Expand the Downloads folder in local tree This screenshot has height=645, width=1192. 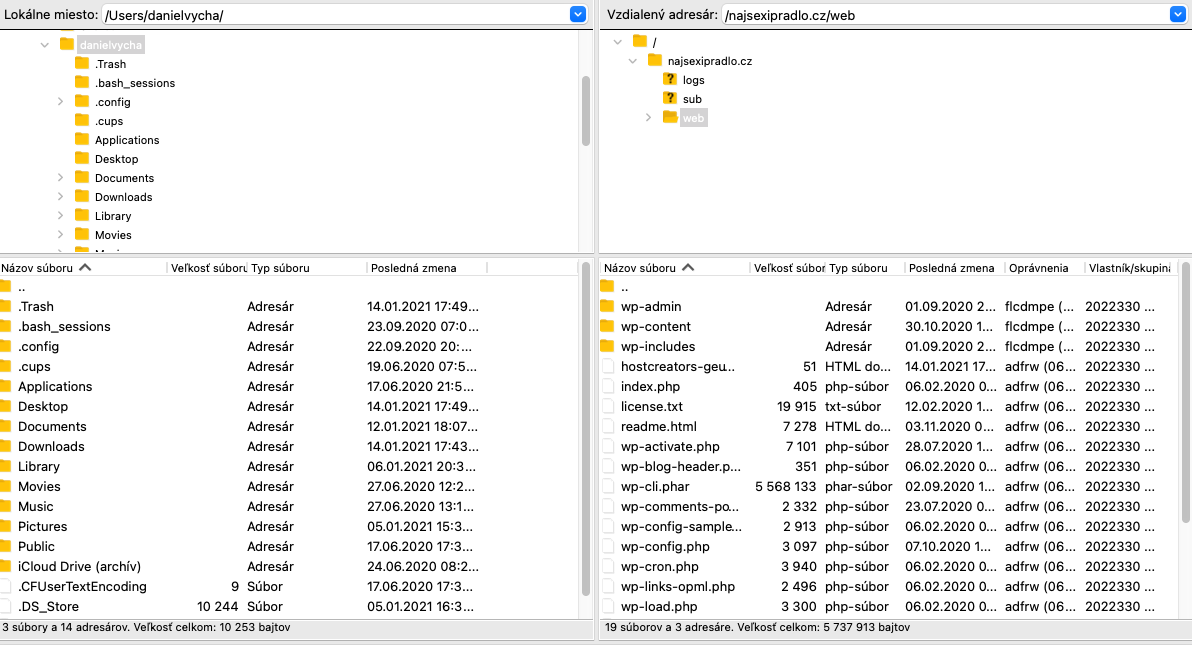[60, 197]
